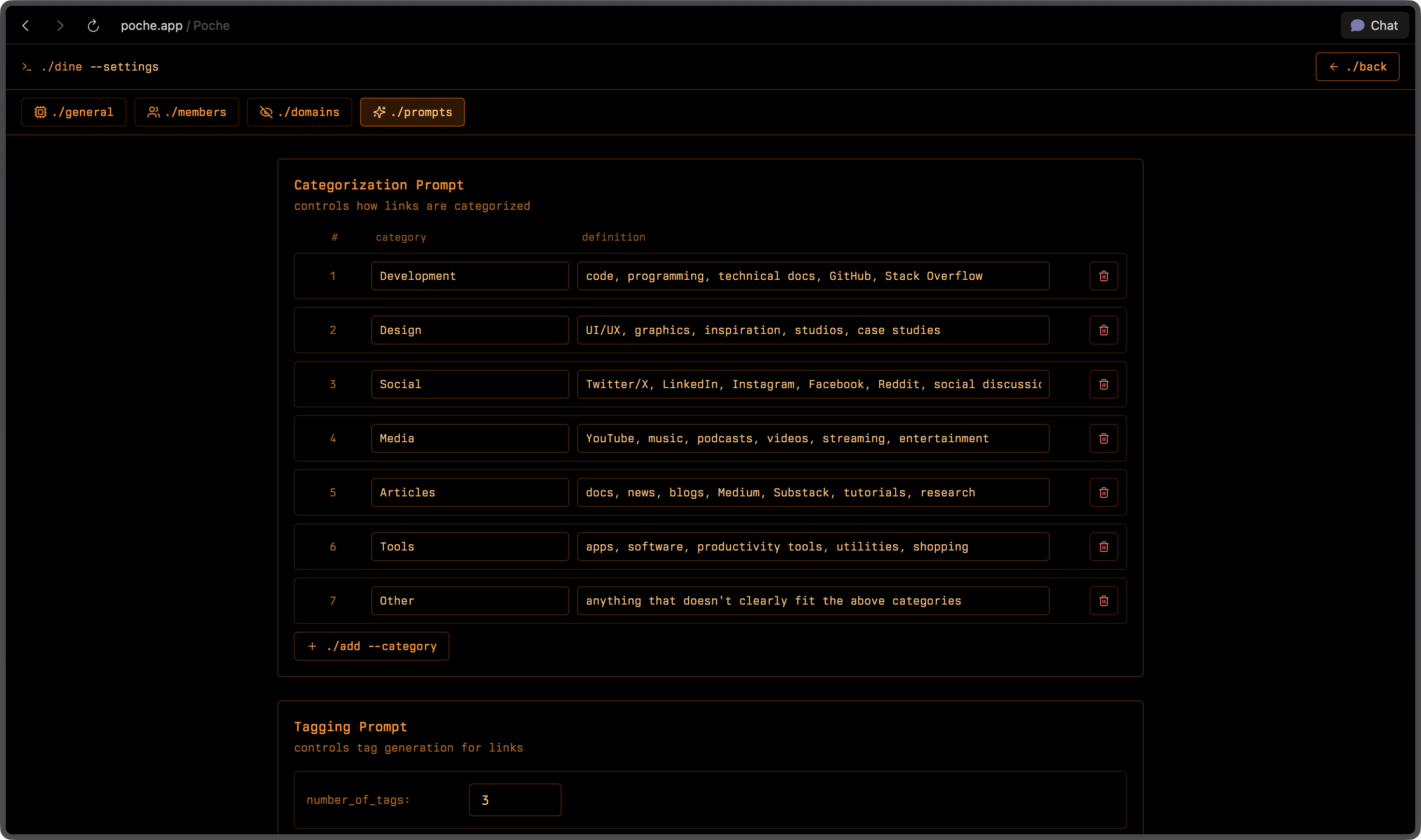1421x840 pixels.
Task: Click the ./add --category button
Action: click(371, 646)
